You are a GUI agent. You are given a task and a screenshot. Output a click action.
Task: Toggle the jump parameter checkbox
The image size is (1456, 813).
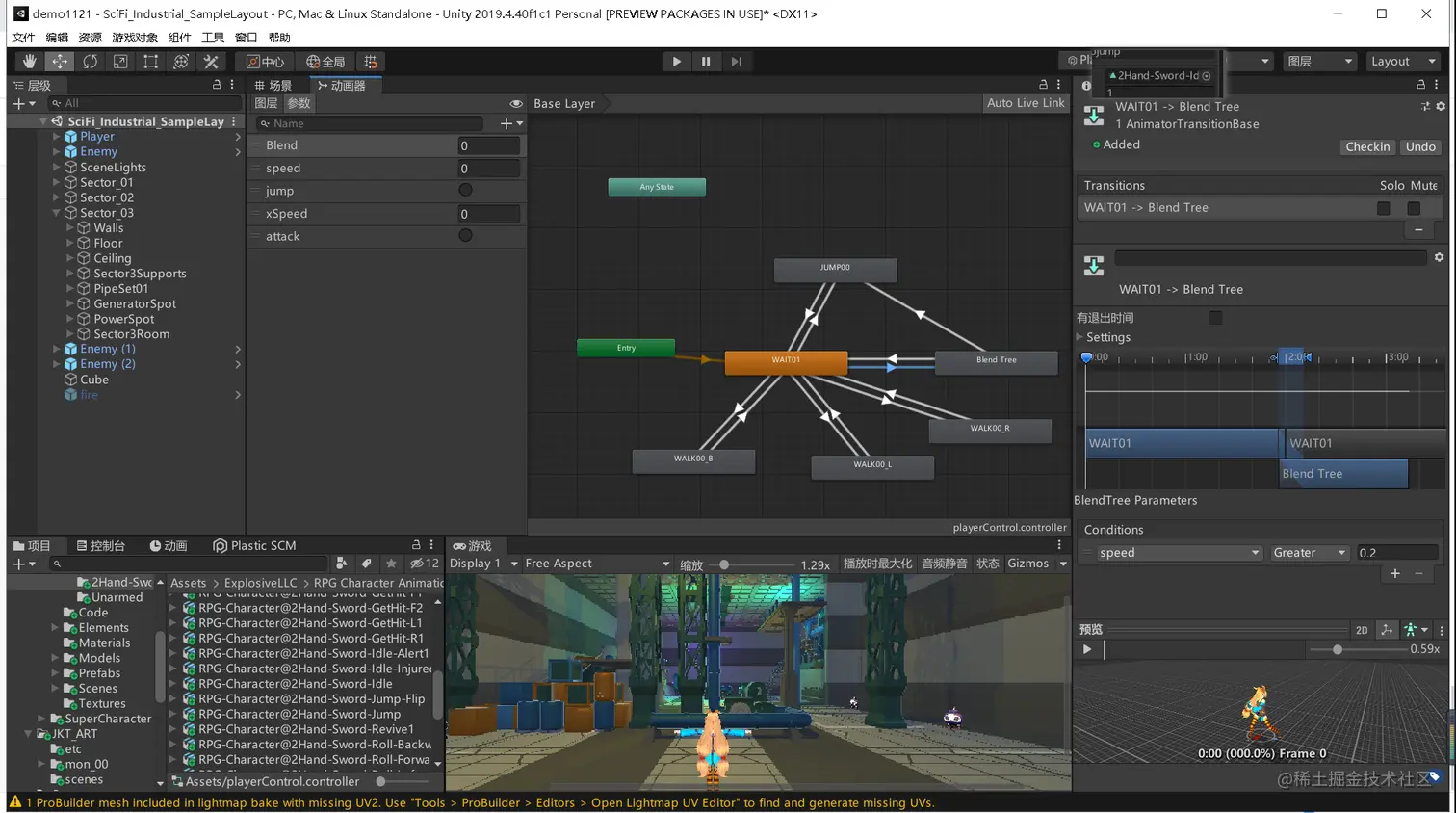tap(465, 191)
